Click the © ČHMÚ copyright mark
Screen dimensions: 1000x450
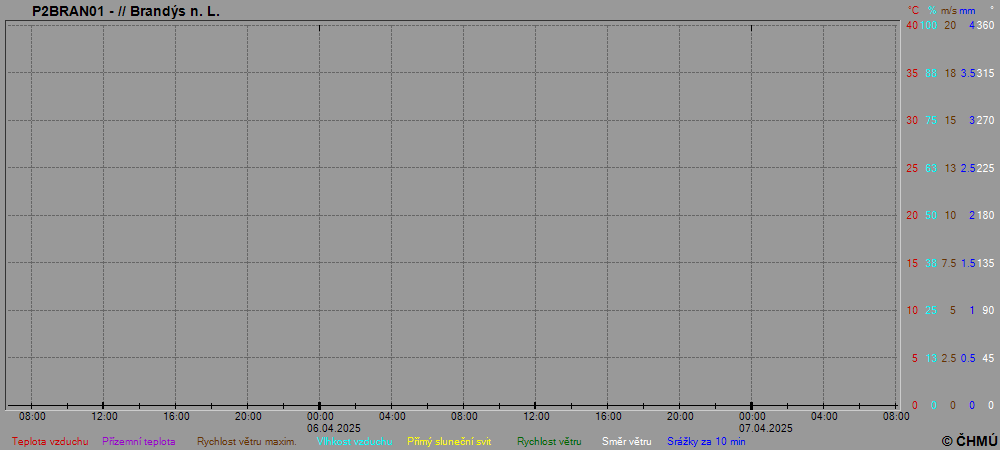click(969, 440)
